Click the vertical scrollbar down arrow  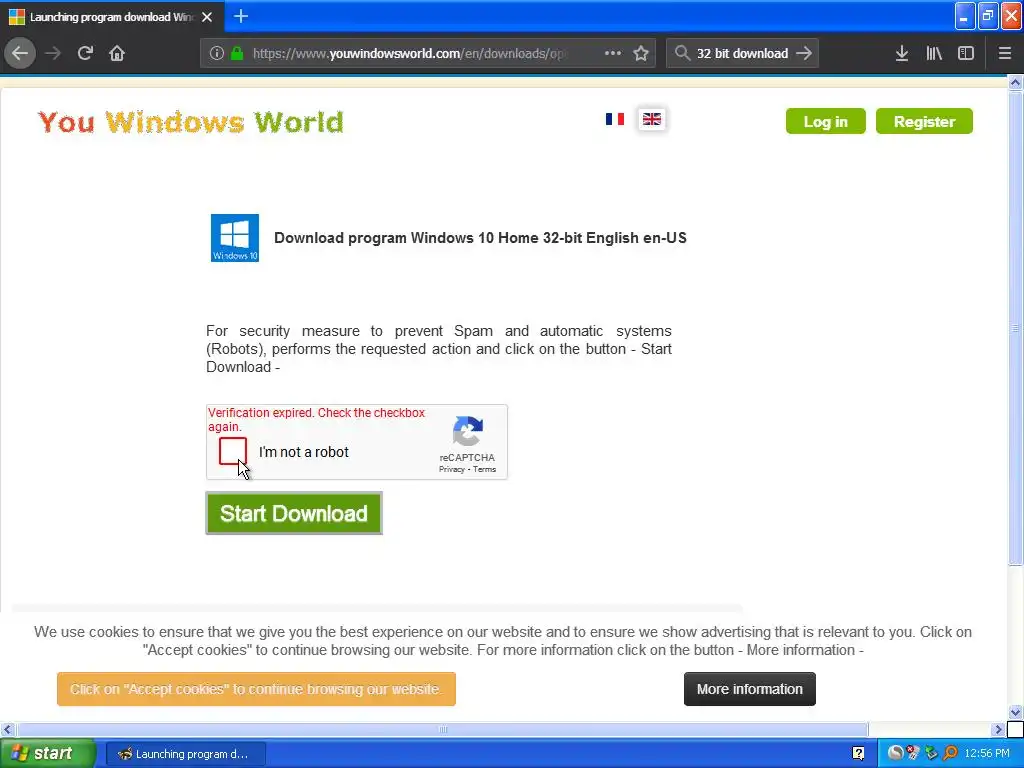pyautogui.click(x=1015, y=712)
